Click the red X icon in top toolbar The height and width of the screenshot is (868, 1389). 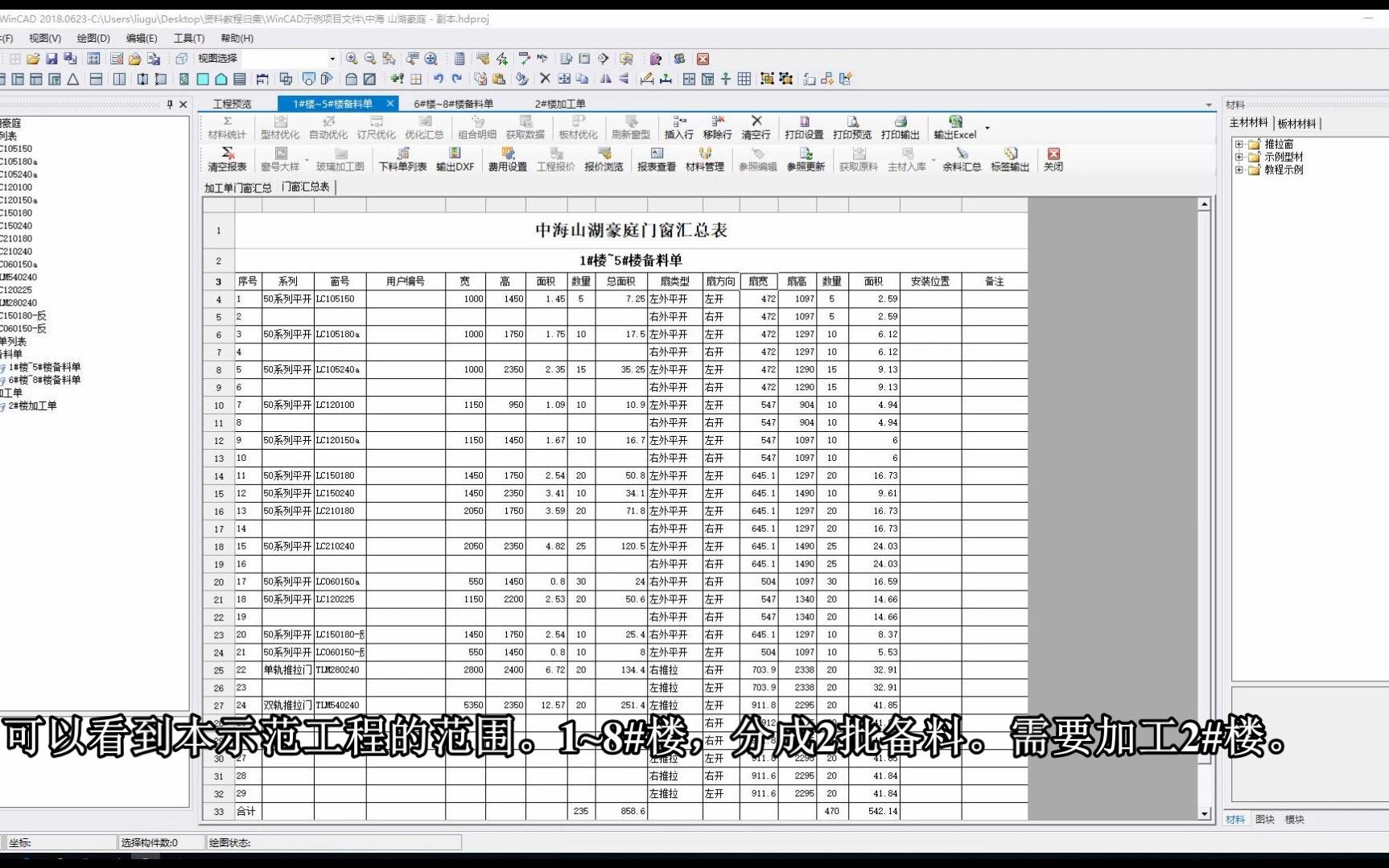(x=703, y=59)
